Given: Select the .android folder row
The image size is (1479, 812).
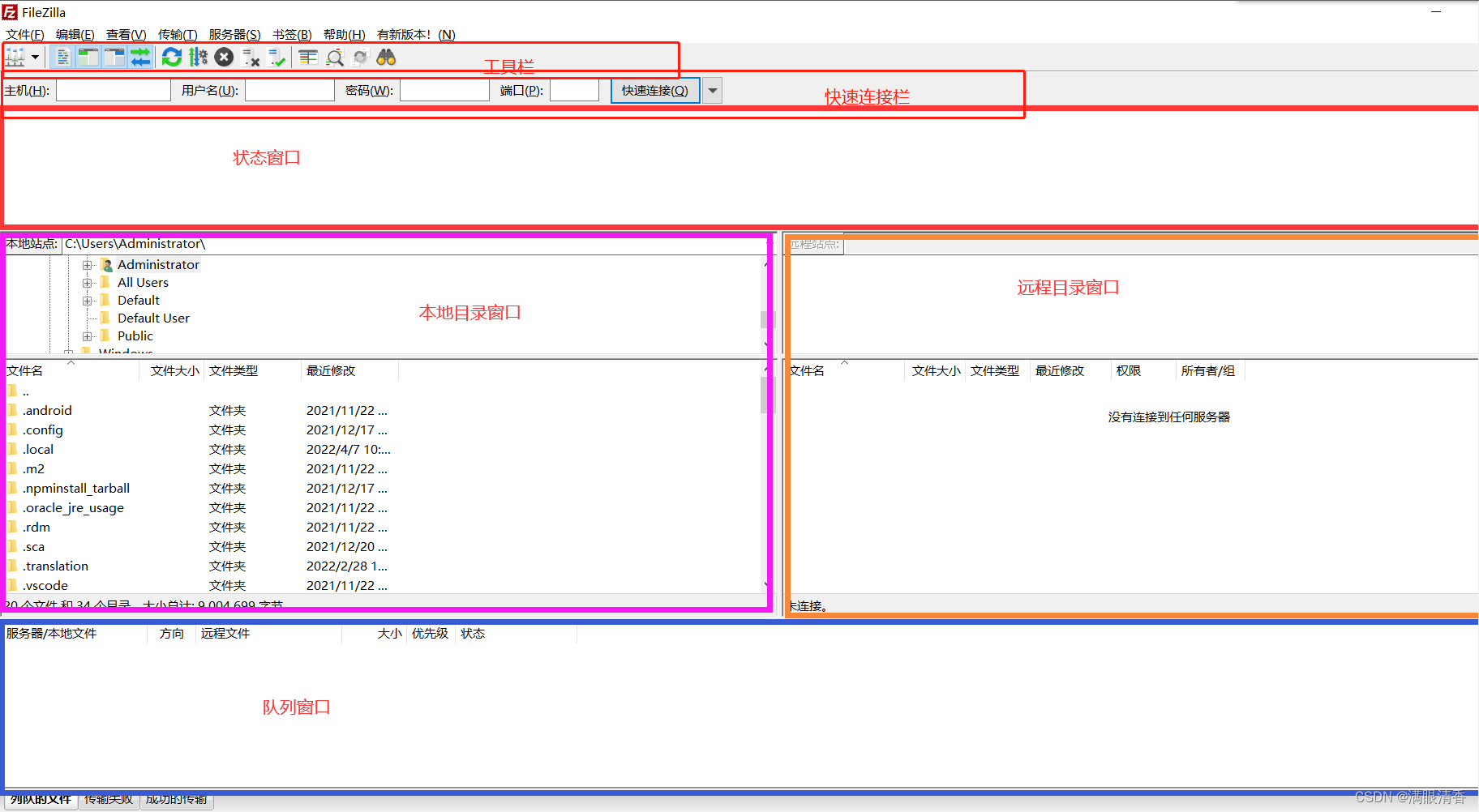Looking at the screenshot, I should (381, 411).
